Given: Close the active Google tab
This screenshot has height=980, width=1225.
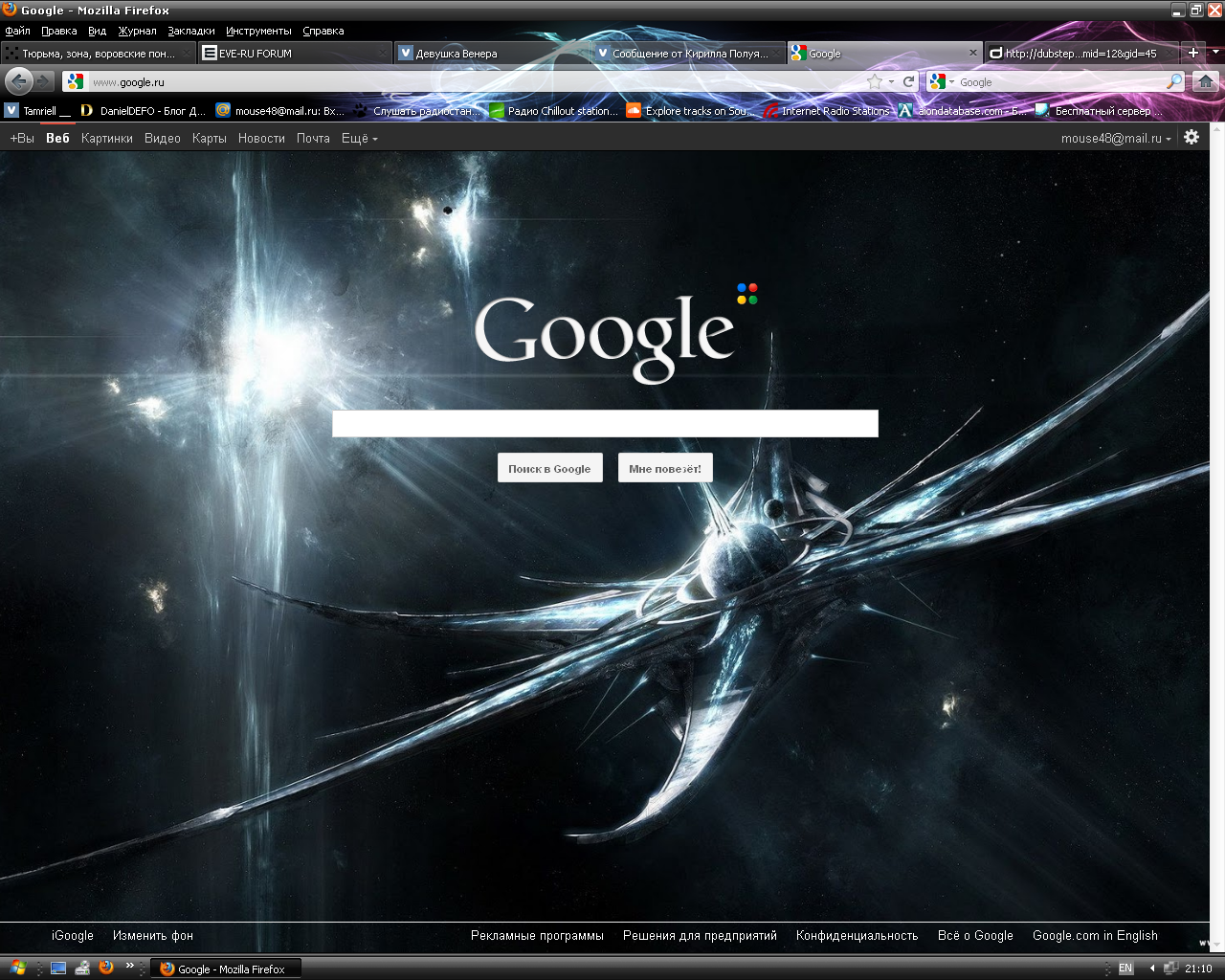Looking at the screenshot, I should click(x=973, y=53).
